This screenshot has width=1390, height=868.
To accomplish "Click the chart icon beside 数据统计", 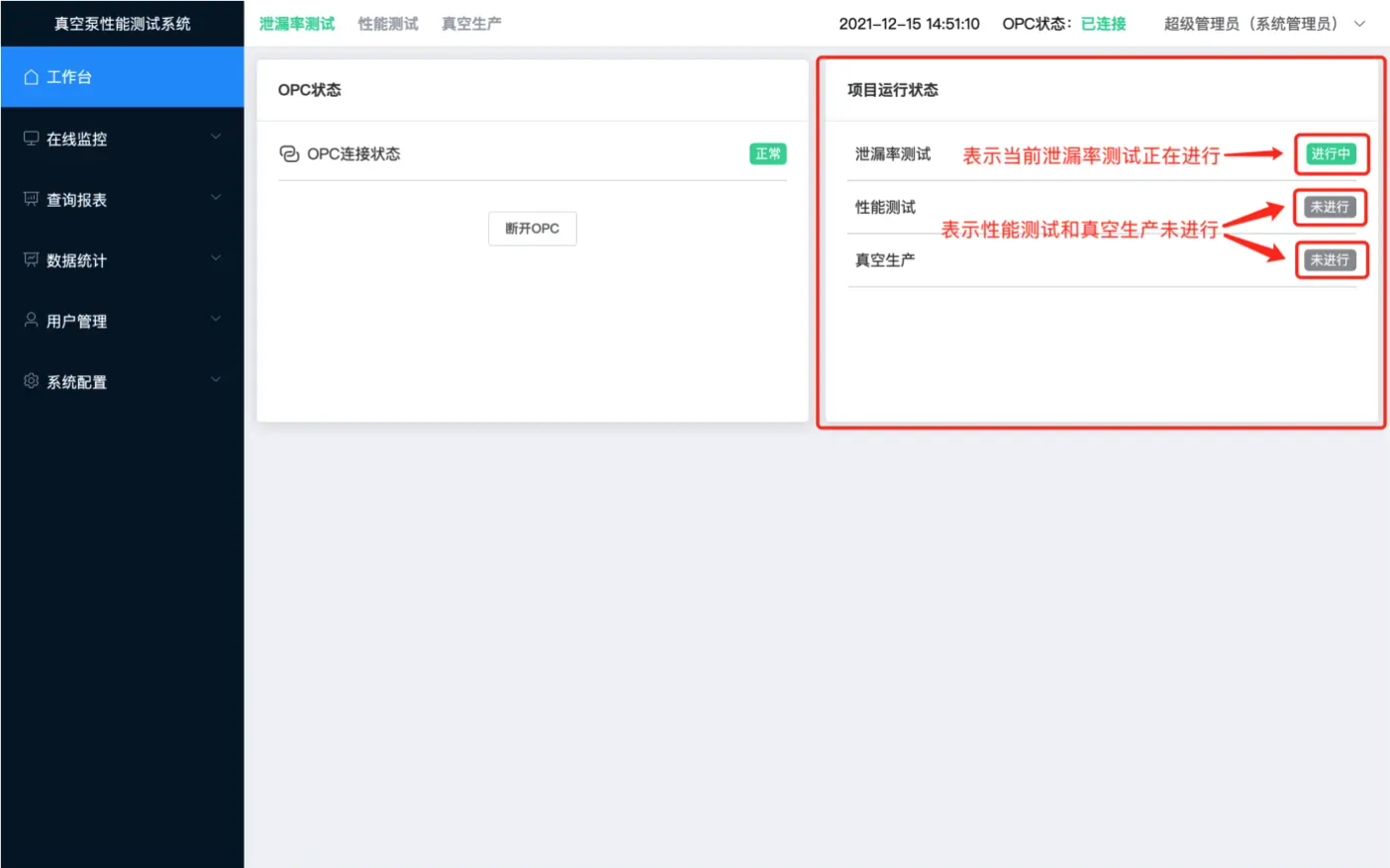I will [31, 260].
